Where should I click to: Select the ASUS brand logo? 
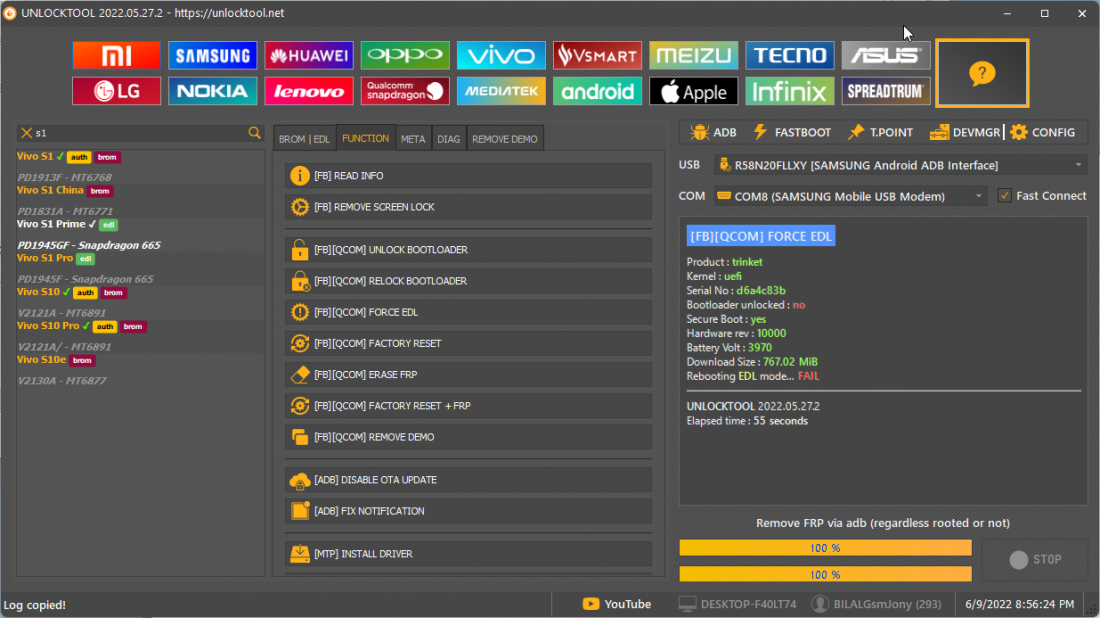(x=886, y=55)
